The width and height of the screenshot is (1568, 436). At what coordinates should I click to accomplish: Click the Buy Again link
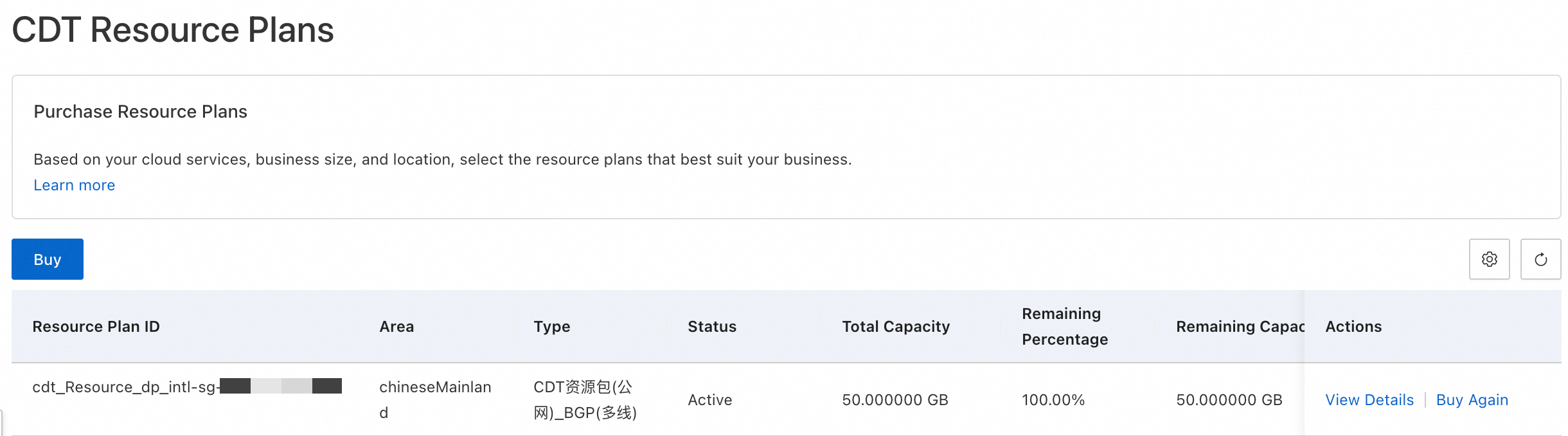tap(1472, 400)
